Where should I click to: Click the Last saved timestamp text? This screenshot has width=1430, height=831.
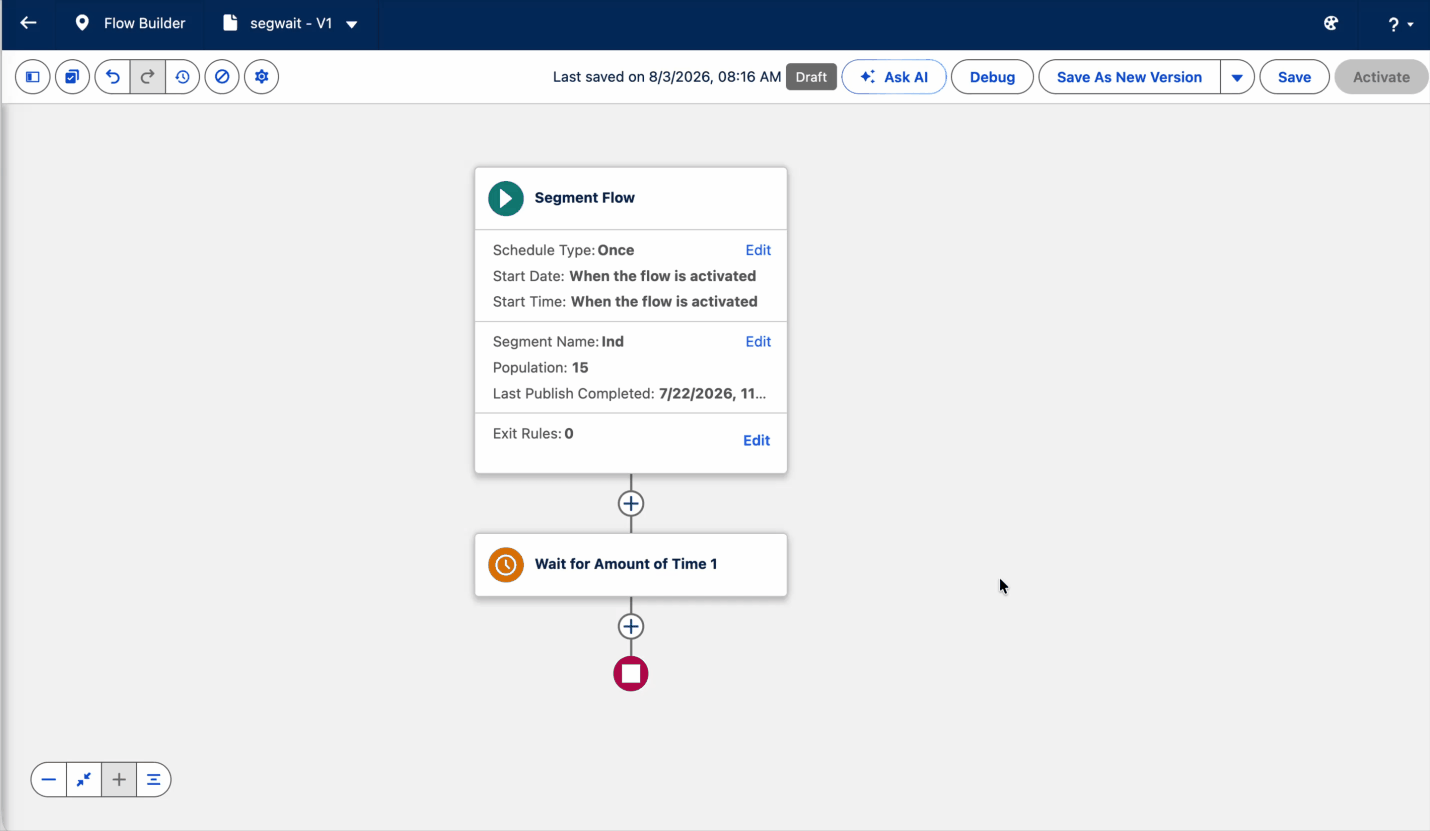click(x=667, y=77)
